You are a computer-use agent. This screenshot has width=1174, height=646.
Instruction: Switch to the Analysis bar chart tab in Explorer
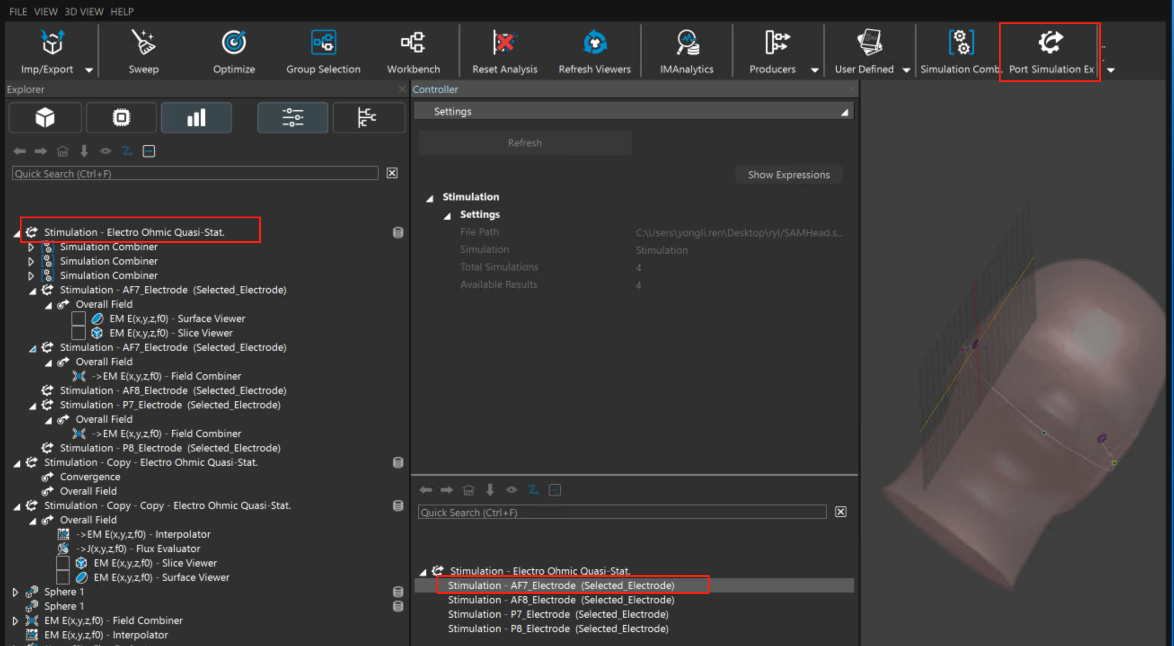click(x=196, y=118)
